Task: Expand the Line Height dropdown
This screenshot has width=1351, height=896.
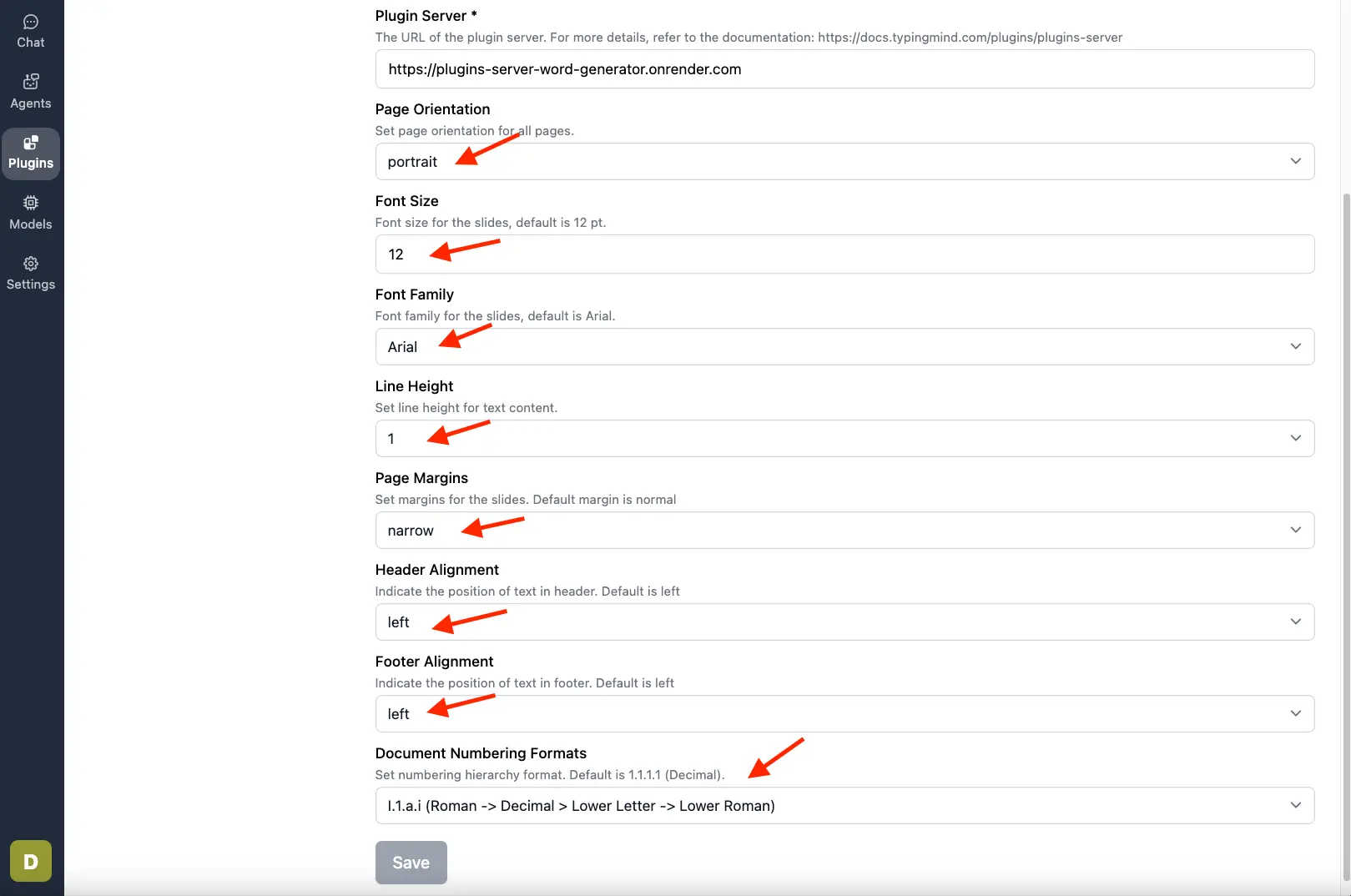Action: (844, 438)
